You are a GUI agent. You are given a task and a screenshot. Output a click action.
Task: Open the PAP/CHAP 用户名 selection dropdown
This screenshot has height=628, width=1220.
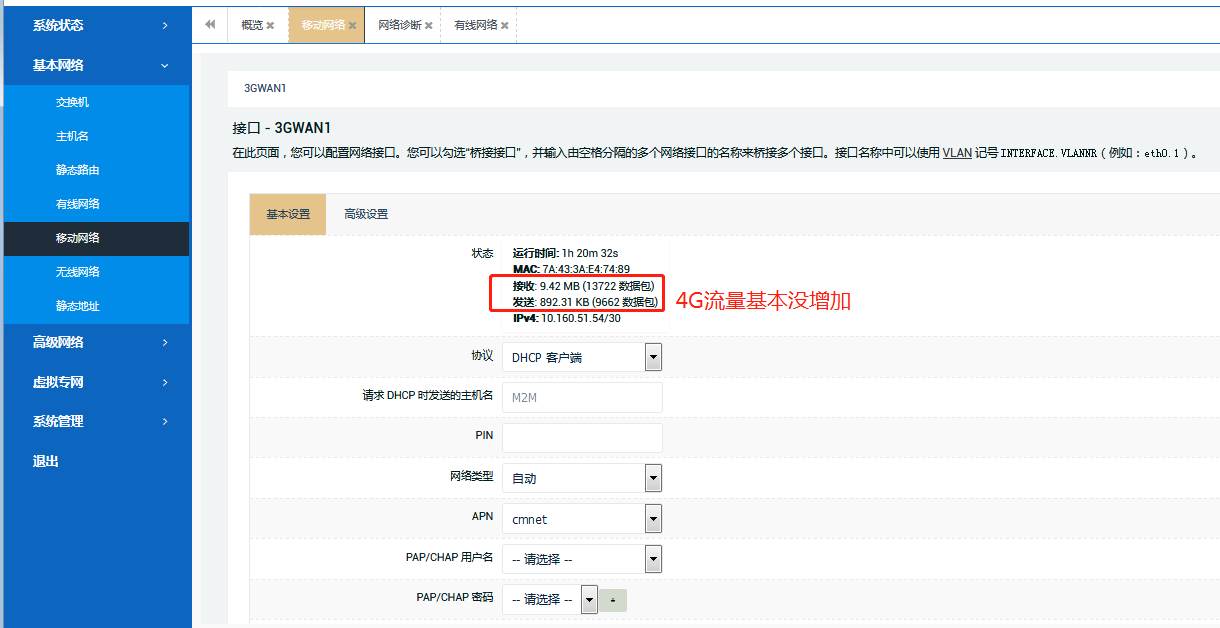652,559
